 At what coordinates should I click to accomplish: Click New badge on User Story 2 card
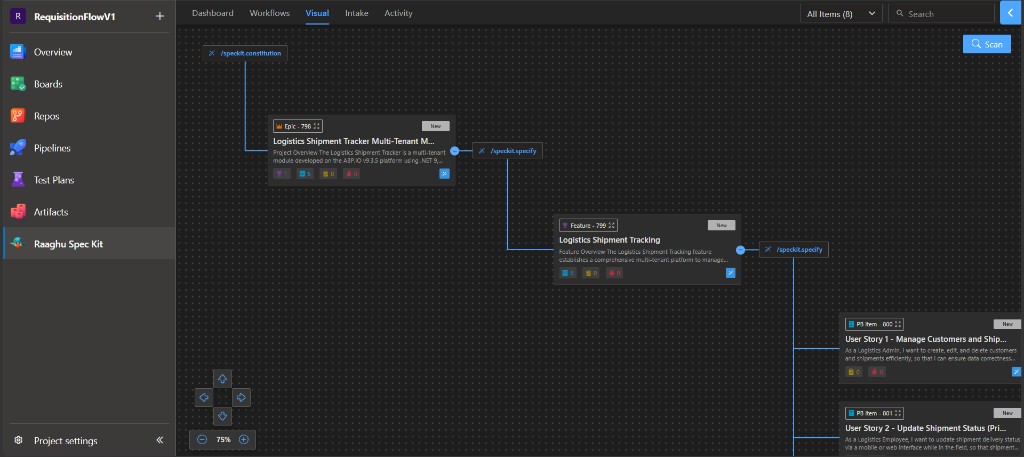point(1007,413)
